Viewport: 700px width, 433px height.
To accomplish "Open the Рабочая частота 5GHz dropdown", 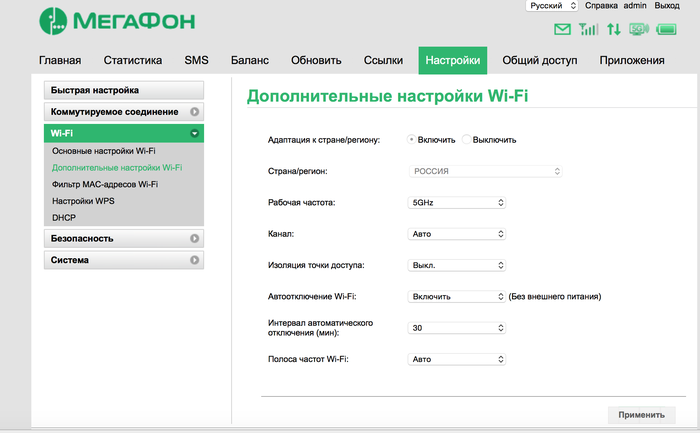I will point(459,202).
